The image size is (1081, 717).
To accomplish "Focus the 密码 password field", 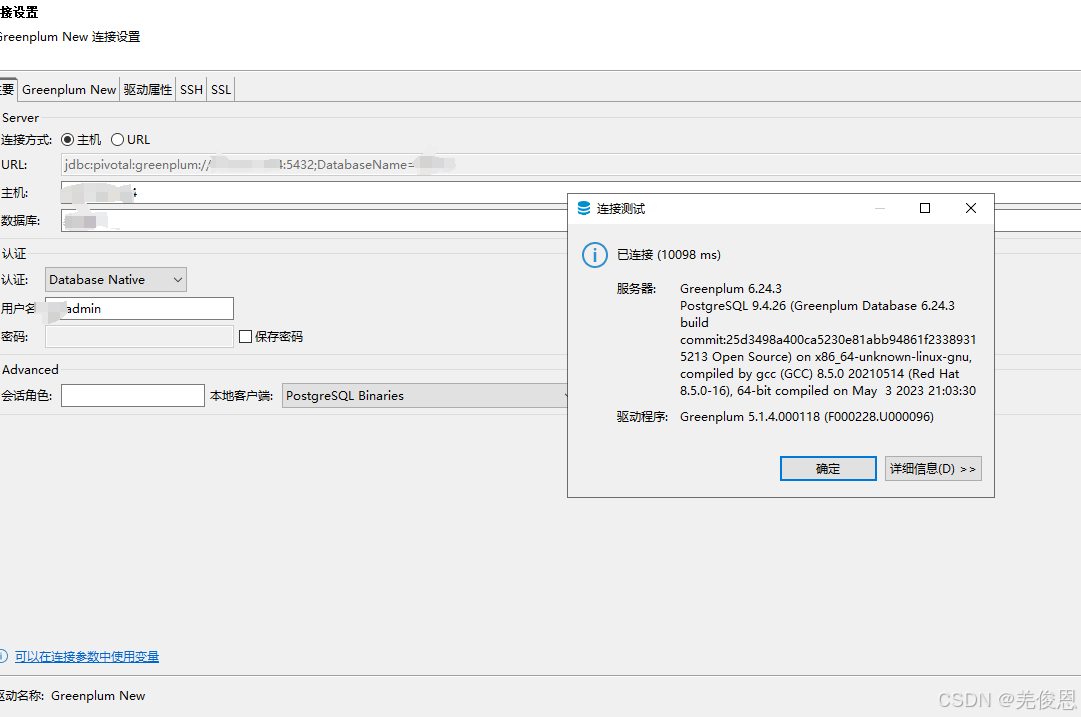I will [139, 336].
